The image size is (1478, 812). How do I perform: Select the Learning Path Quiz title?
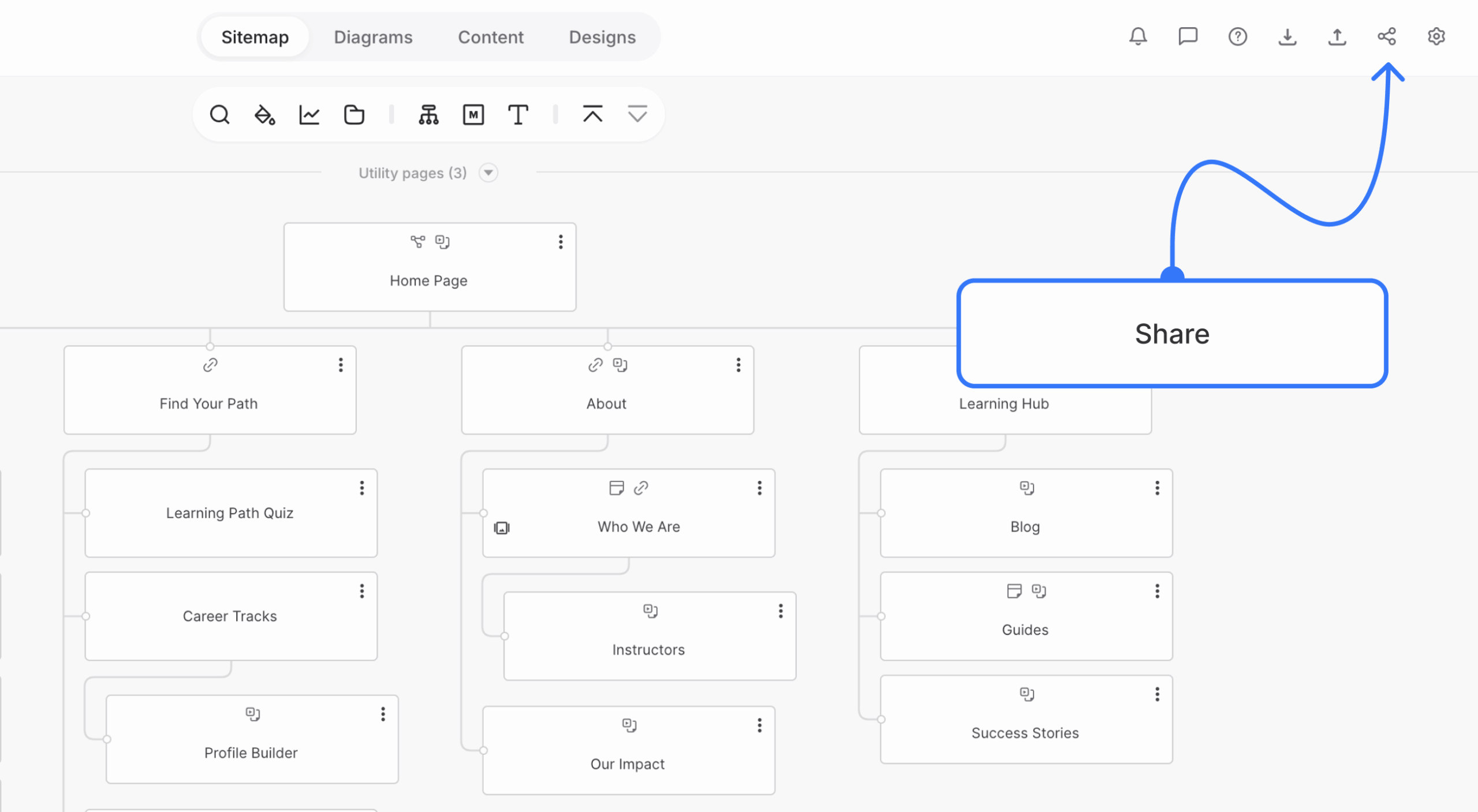point(230,513)
